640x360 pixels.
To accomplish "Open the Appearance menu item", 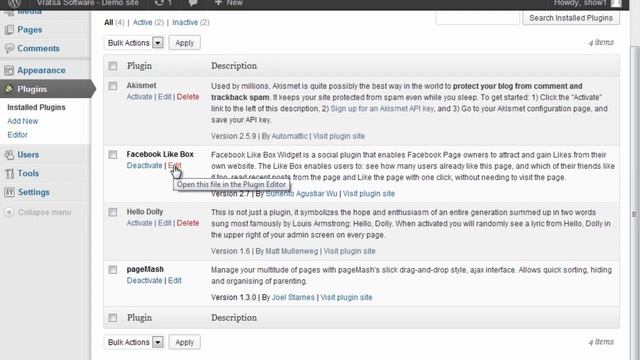I will tap(41, 70).
